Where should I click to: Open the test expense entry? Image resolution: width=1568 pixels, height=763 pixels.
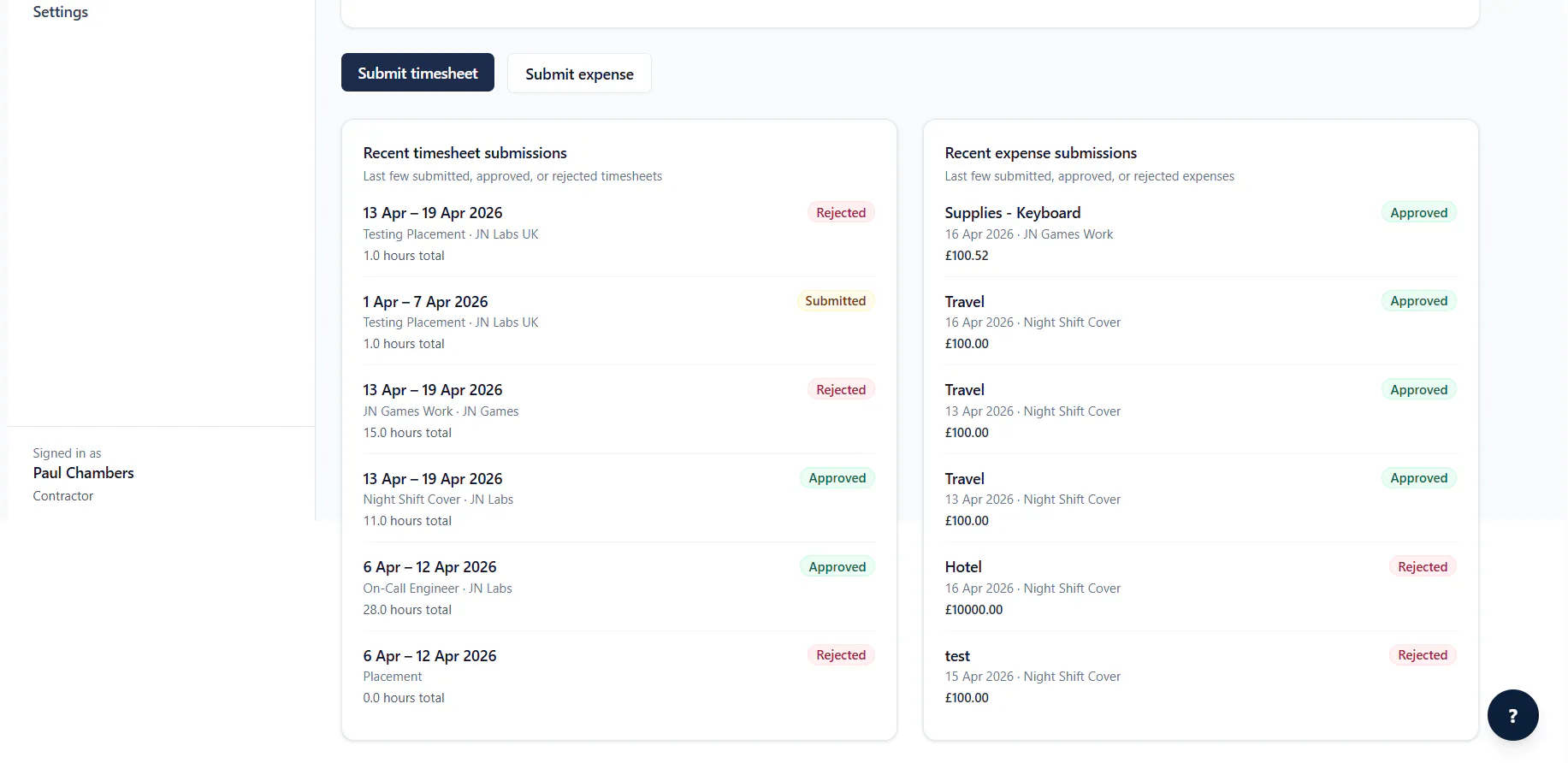pyautogui.click(x=1200, y=676)
